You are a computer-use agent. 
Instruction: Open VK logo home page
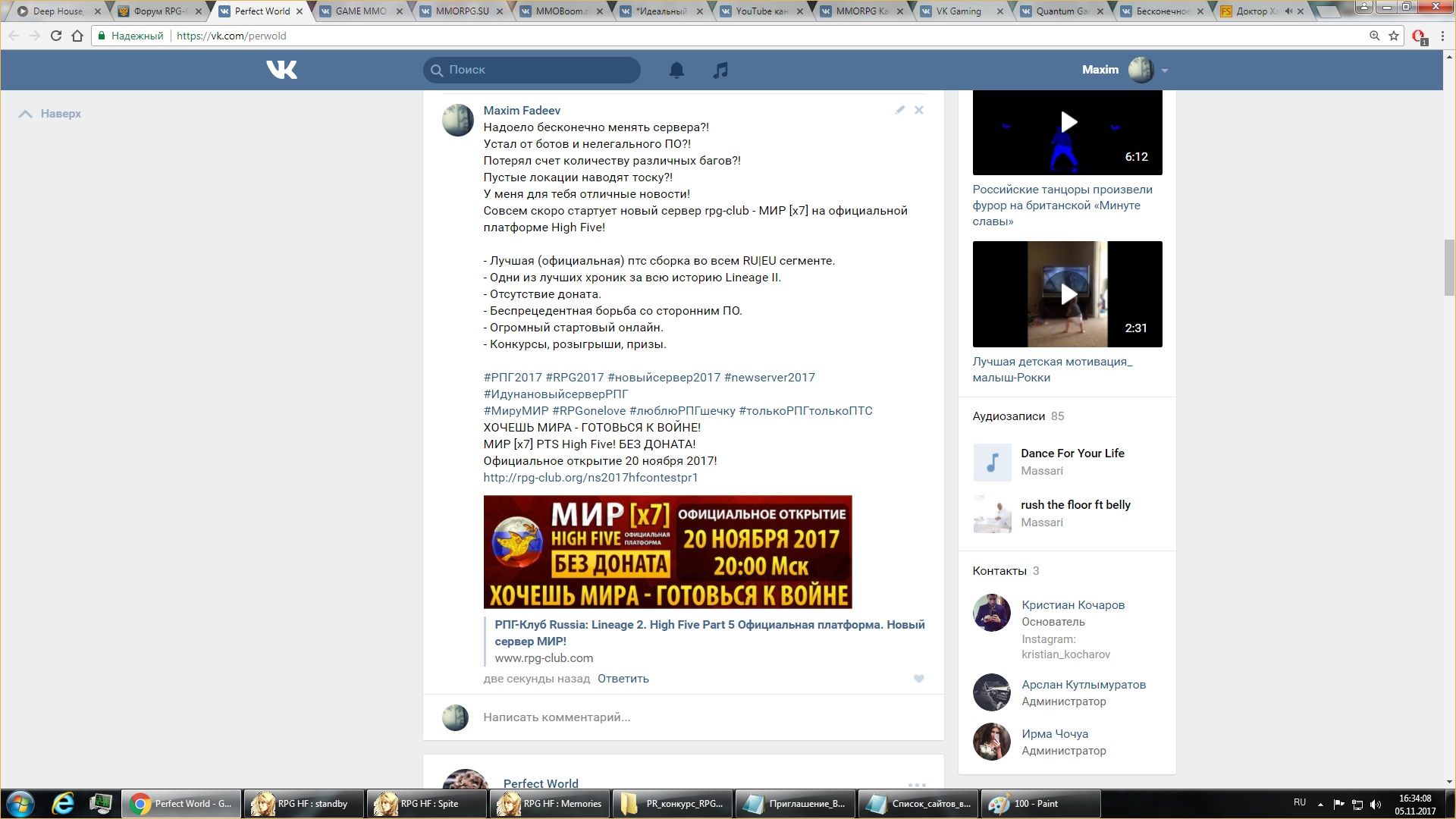(x=281, y=70)
